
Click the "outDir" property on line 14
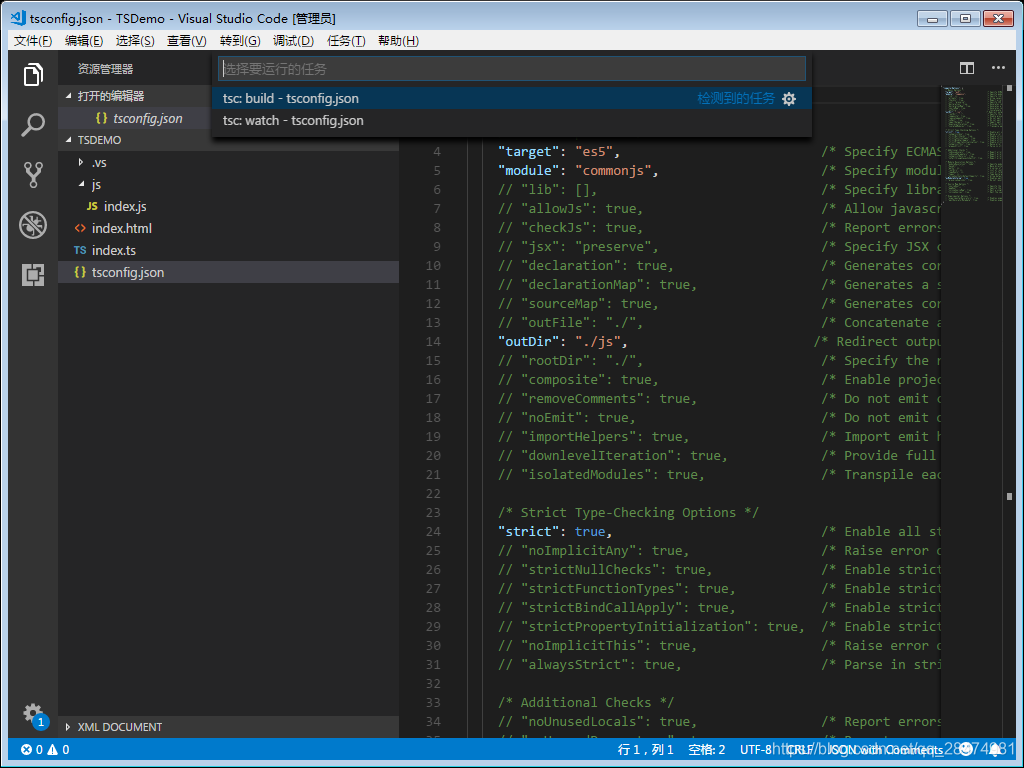pyautogui.click(x=528, y=342)
